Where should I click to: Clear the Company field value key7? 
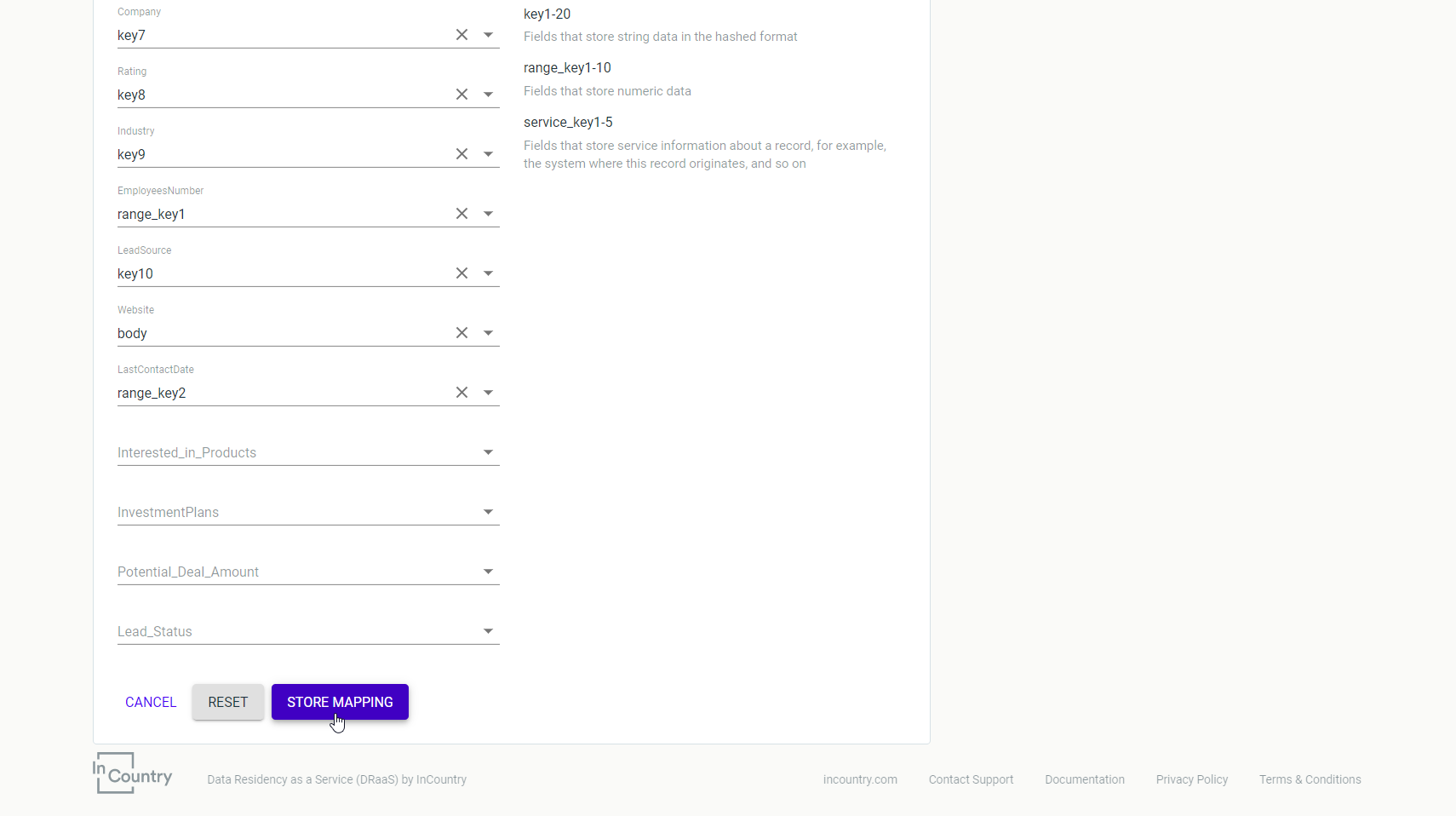[x=461, y=35]
